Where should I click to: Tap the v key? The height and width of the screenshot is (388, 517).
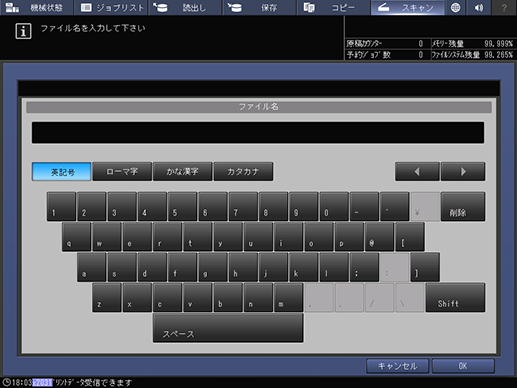(x=198, y=297)
